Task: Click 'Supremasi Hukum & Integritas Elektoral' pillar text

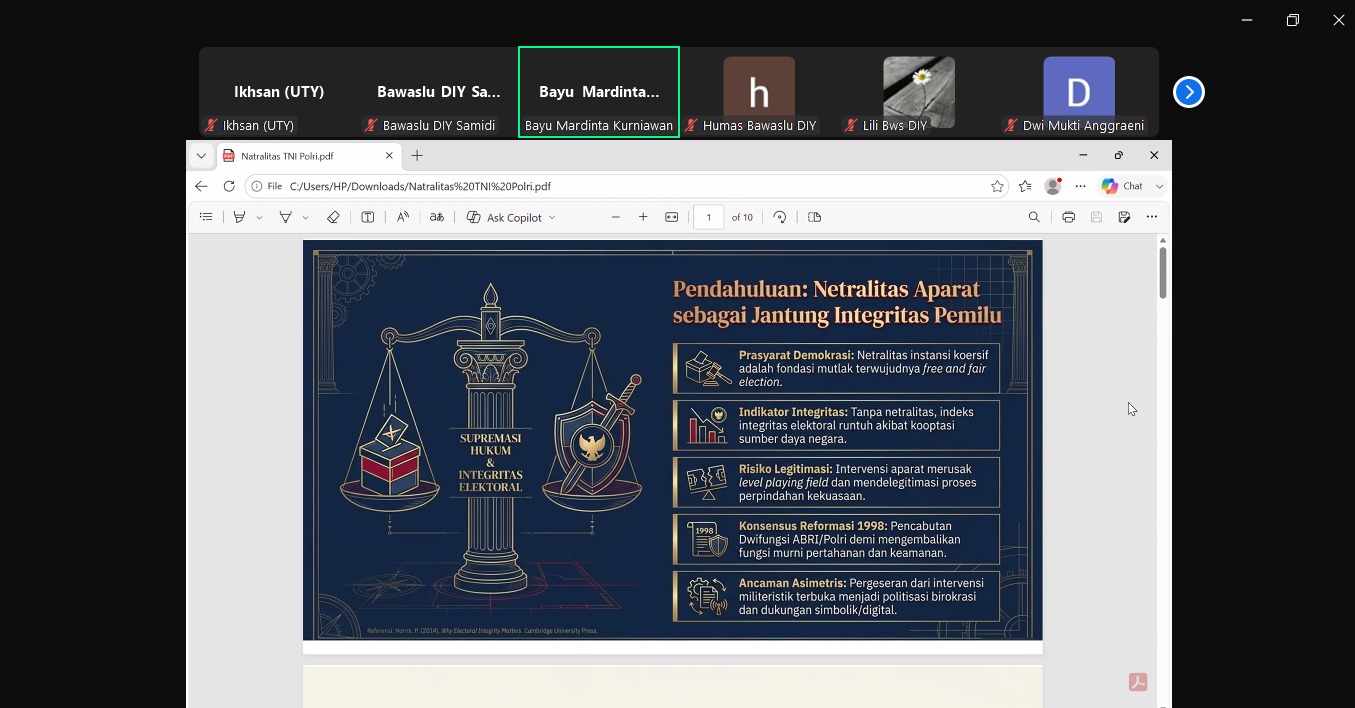Action: [490, 463]
